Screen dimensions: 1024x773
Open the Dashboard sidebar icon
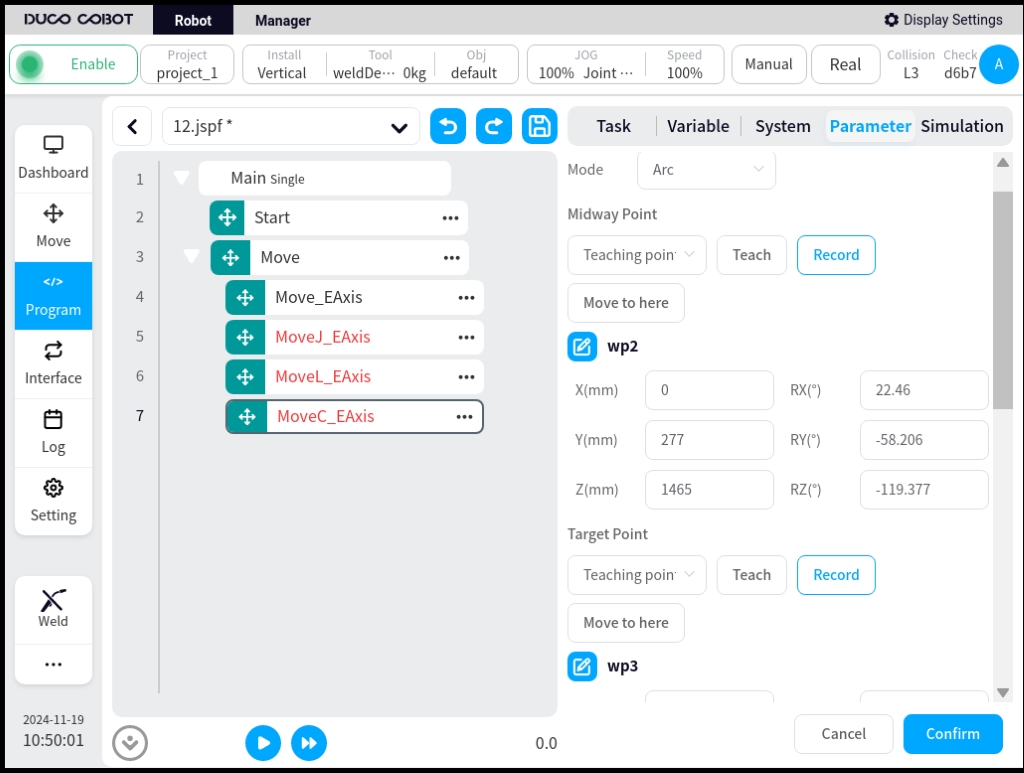pos(53,158)
